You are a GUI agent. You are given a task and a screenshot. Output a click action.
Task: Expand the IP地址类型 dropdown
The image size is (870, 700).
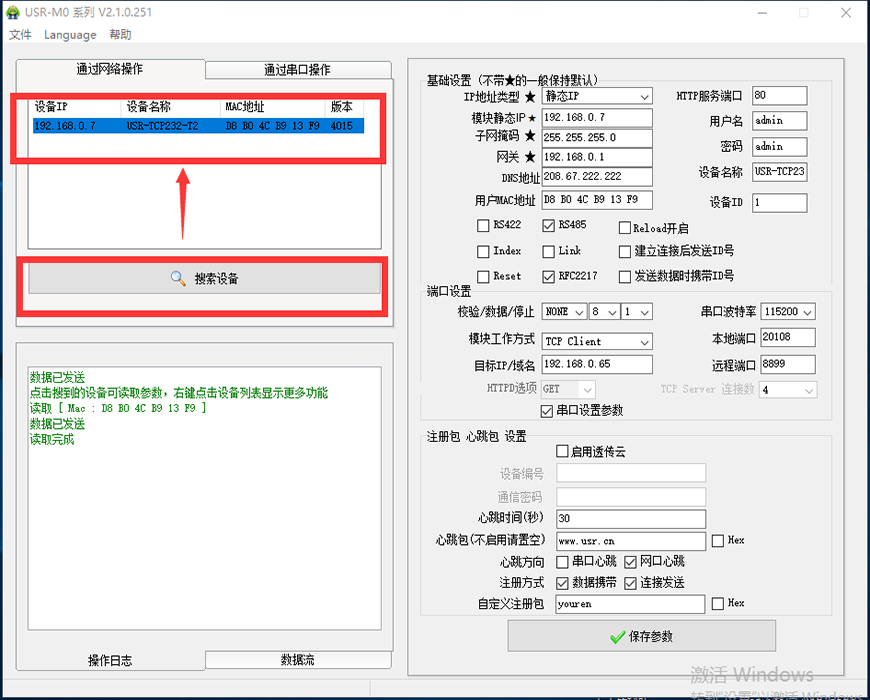(644, 97)
